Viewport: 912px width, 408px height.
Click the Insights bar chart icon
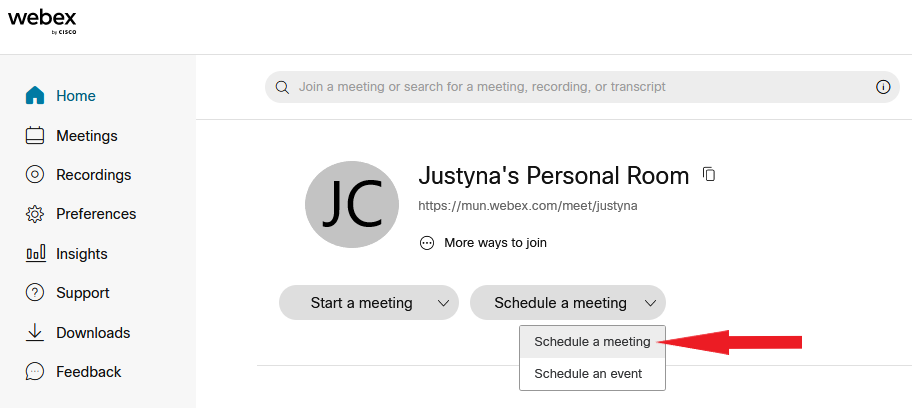[35, 254]
